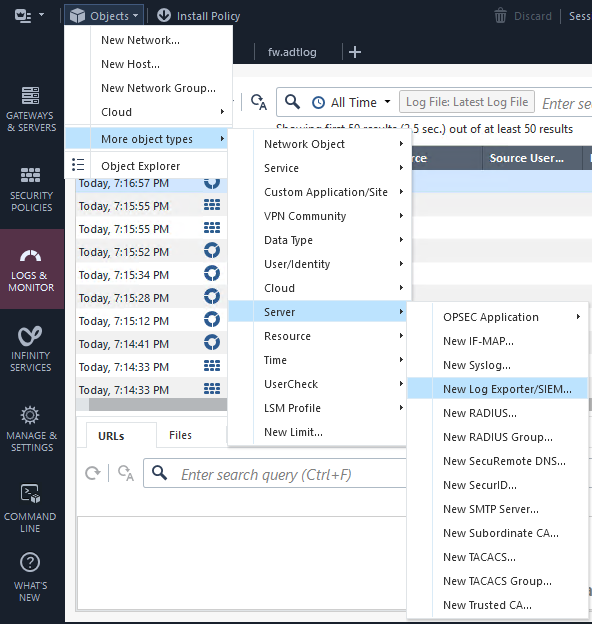
Task: Select log row Today, 7:14:41 PM
Action: pos(151,343)
